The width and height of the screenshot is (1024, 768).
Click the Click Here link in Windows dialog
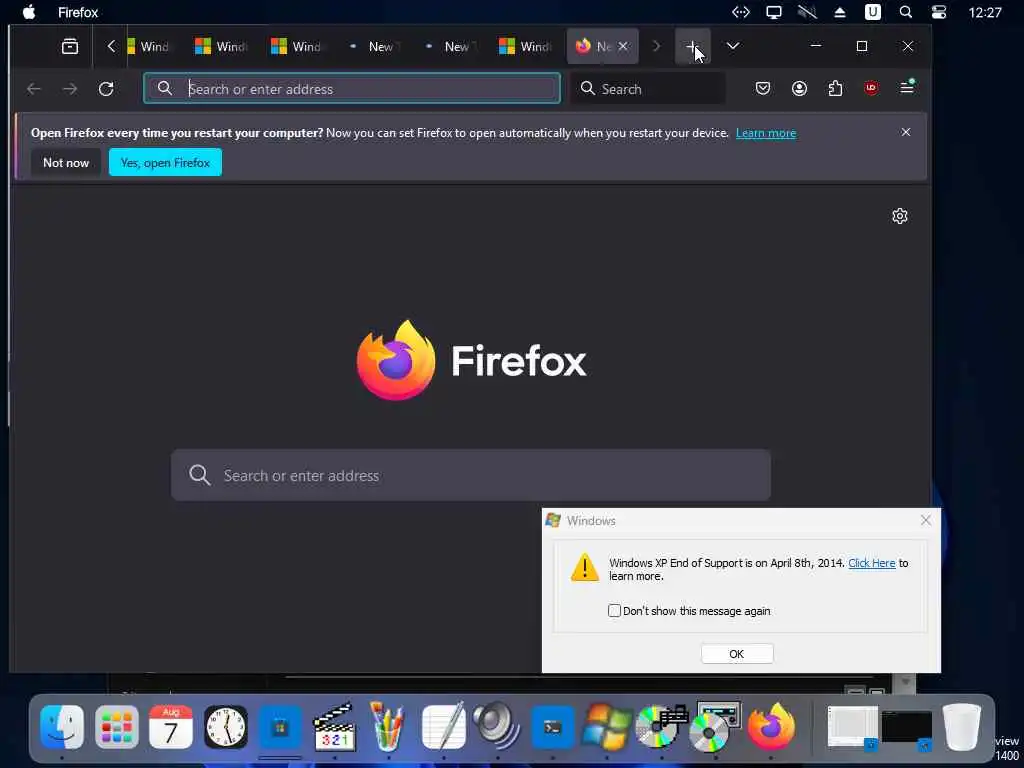(872, 563)
